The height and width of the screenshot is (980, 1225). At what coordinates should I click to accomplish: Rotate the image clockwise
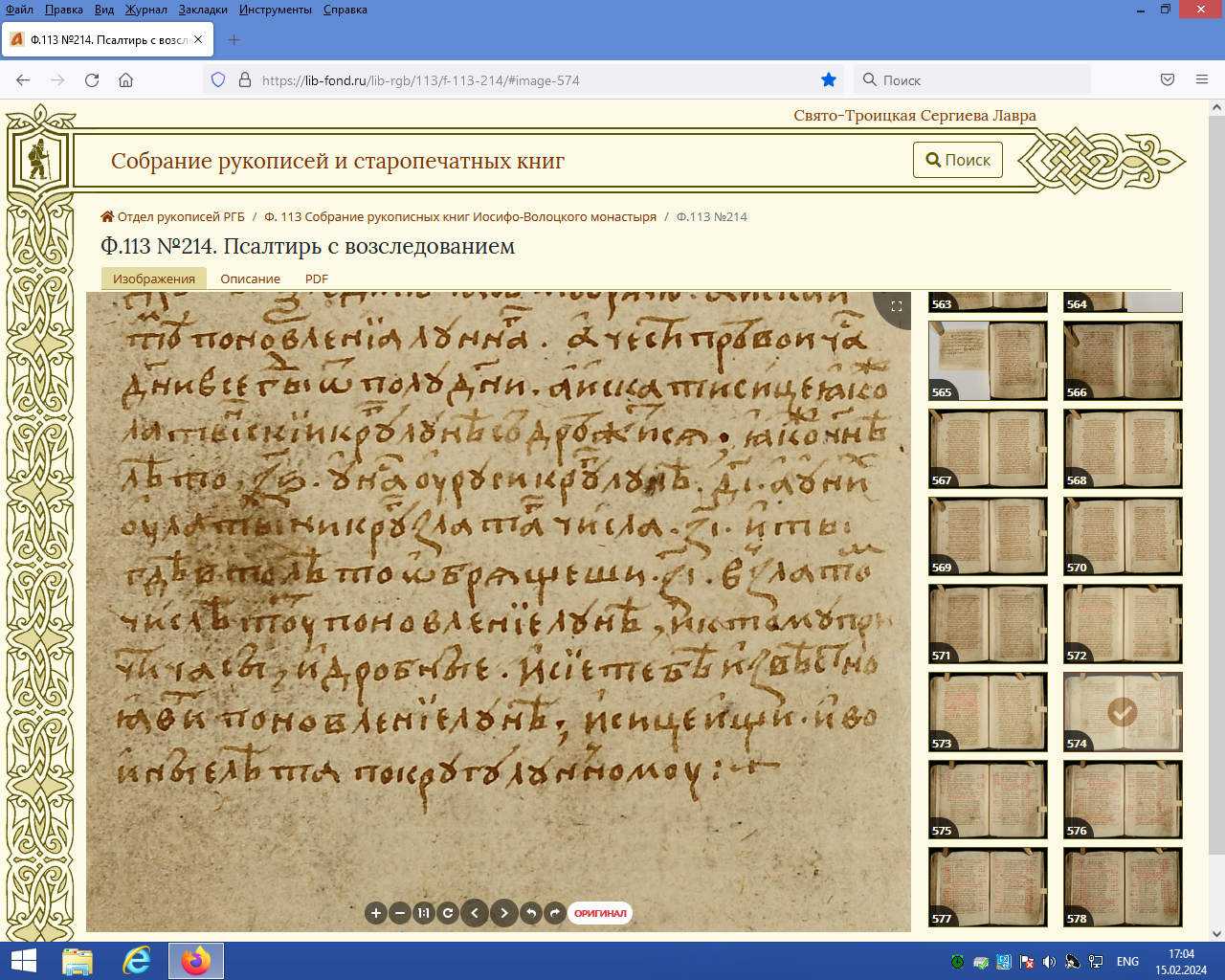coord(555,913)
